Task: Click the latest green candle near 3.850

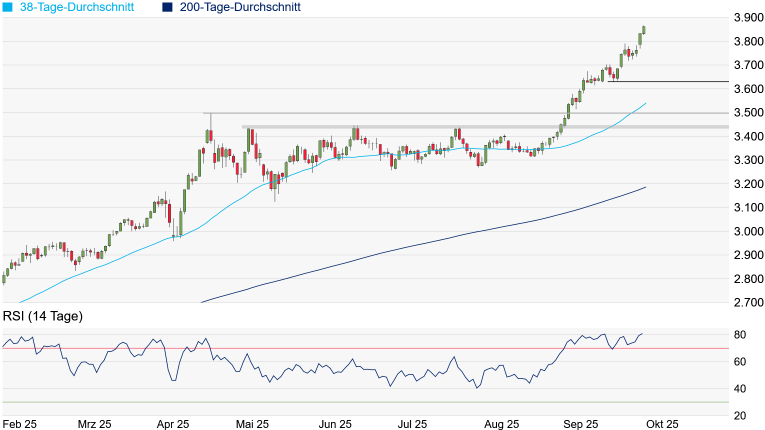Action: (x=644, y=30)
